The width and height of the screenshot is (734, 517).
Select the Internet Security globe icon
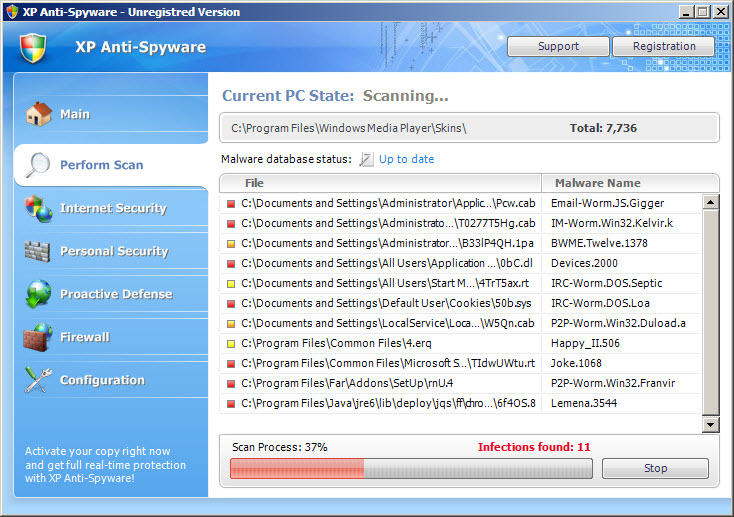pyautogui.click(x=38, y=208)
